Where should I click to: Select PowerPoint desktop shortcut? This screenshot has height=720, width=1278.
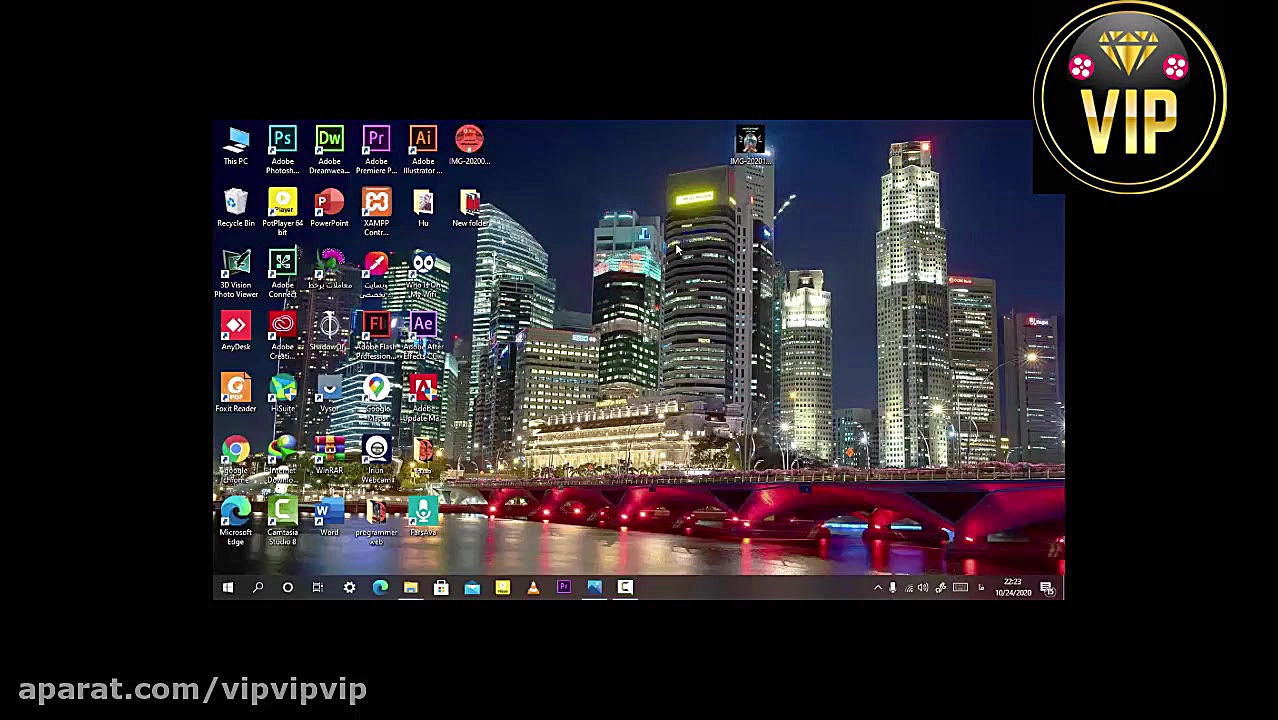click(329, 207)
